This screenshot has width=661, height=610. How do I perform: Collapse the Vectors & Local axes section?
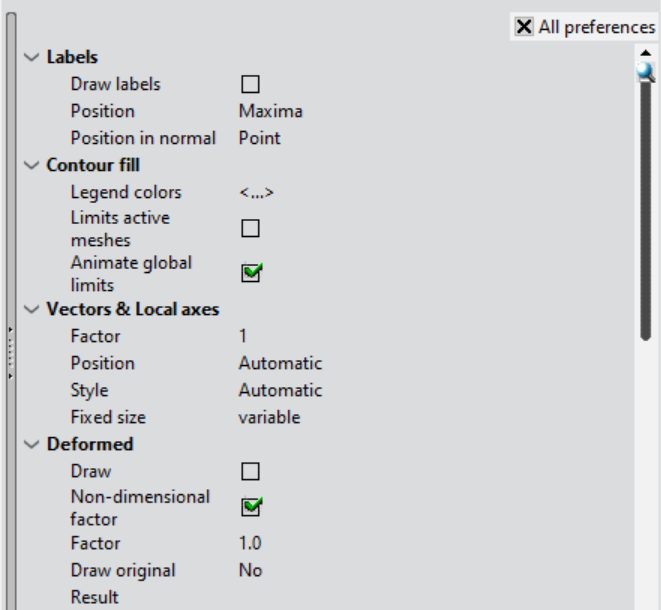[x=32, y=309]
